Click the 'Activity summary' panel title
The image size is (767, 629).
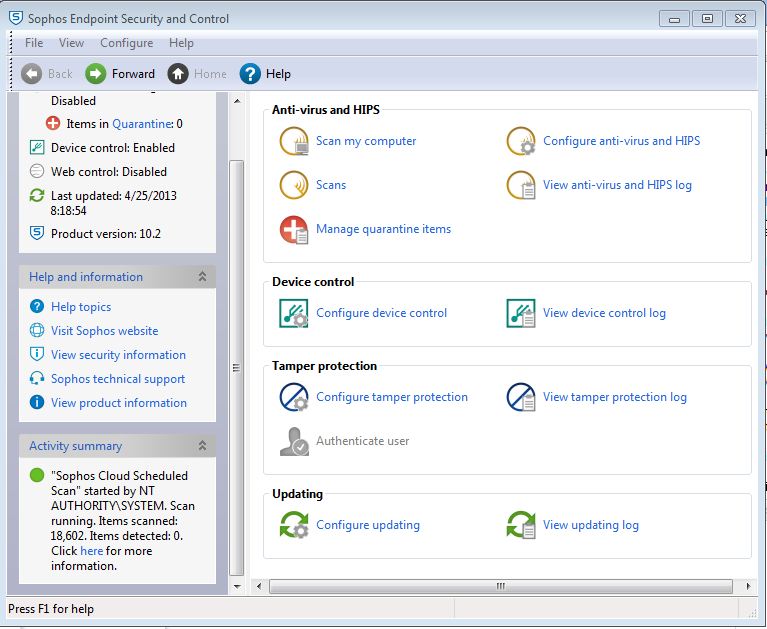tap(75, 446)
